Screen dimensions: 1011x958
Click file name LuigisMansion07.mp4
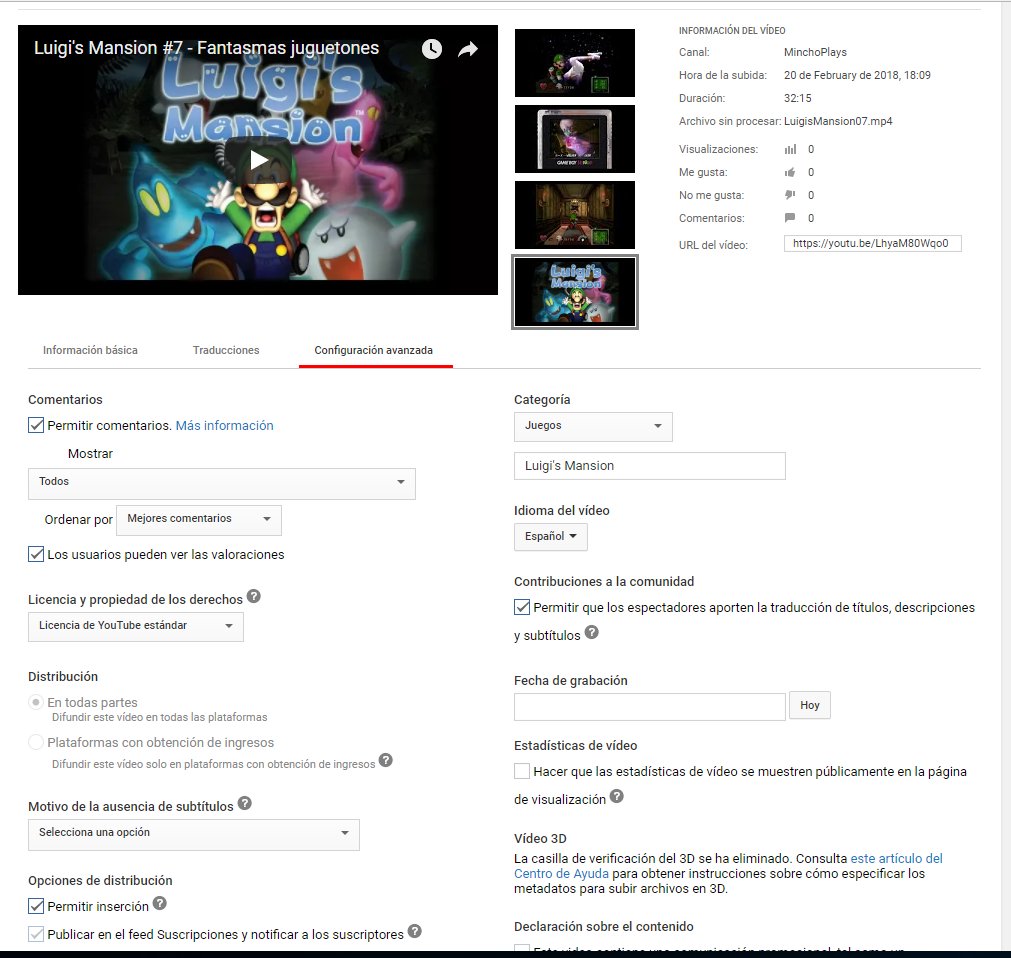(838, 121)
